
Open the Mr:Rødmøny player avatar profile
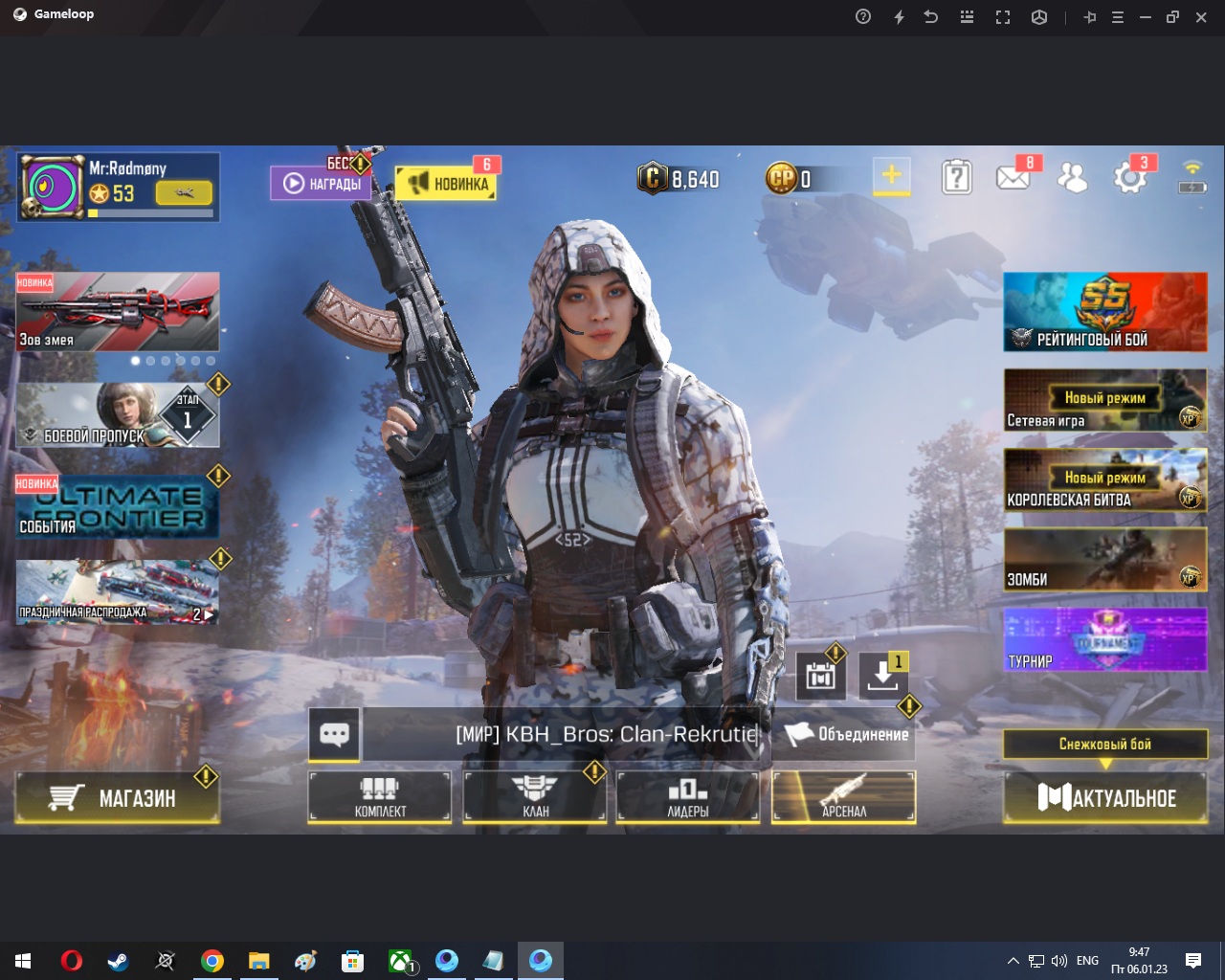point(52,187)
